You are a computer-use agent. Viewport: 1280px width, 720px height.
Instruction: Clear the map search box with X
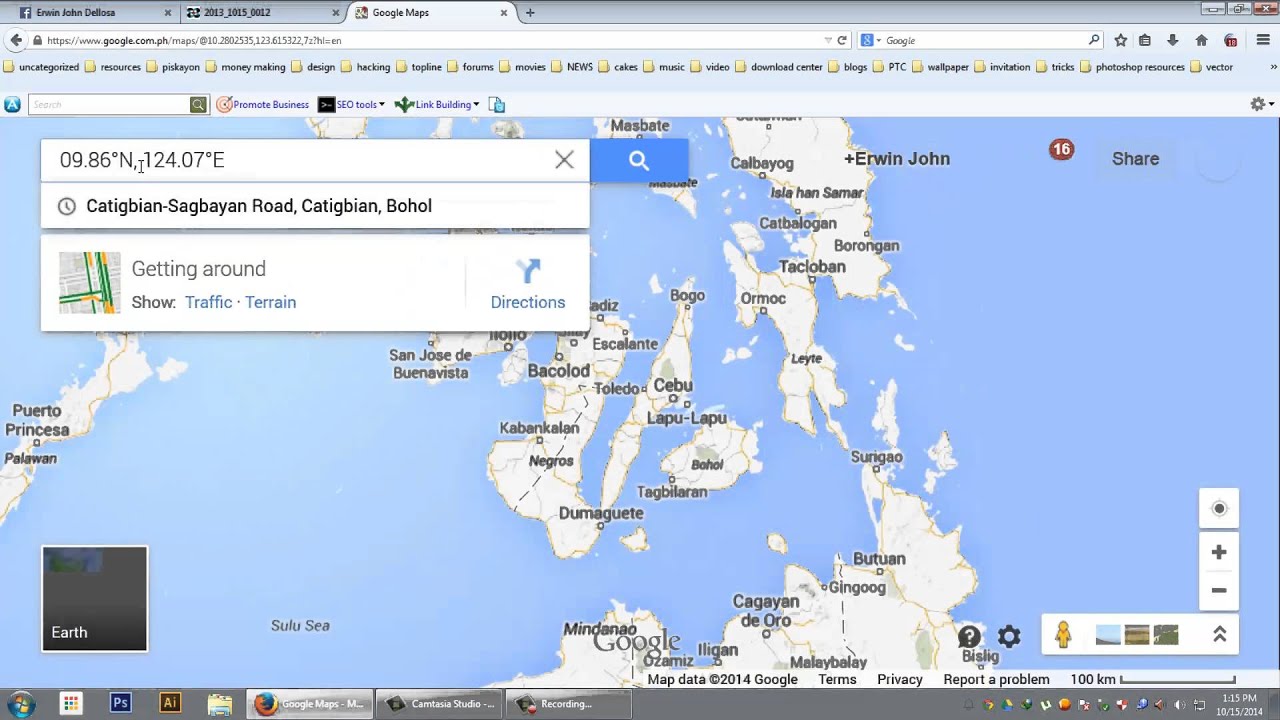pos(564,160)
